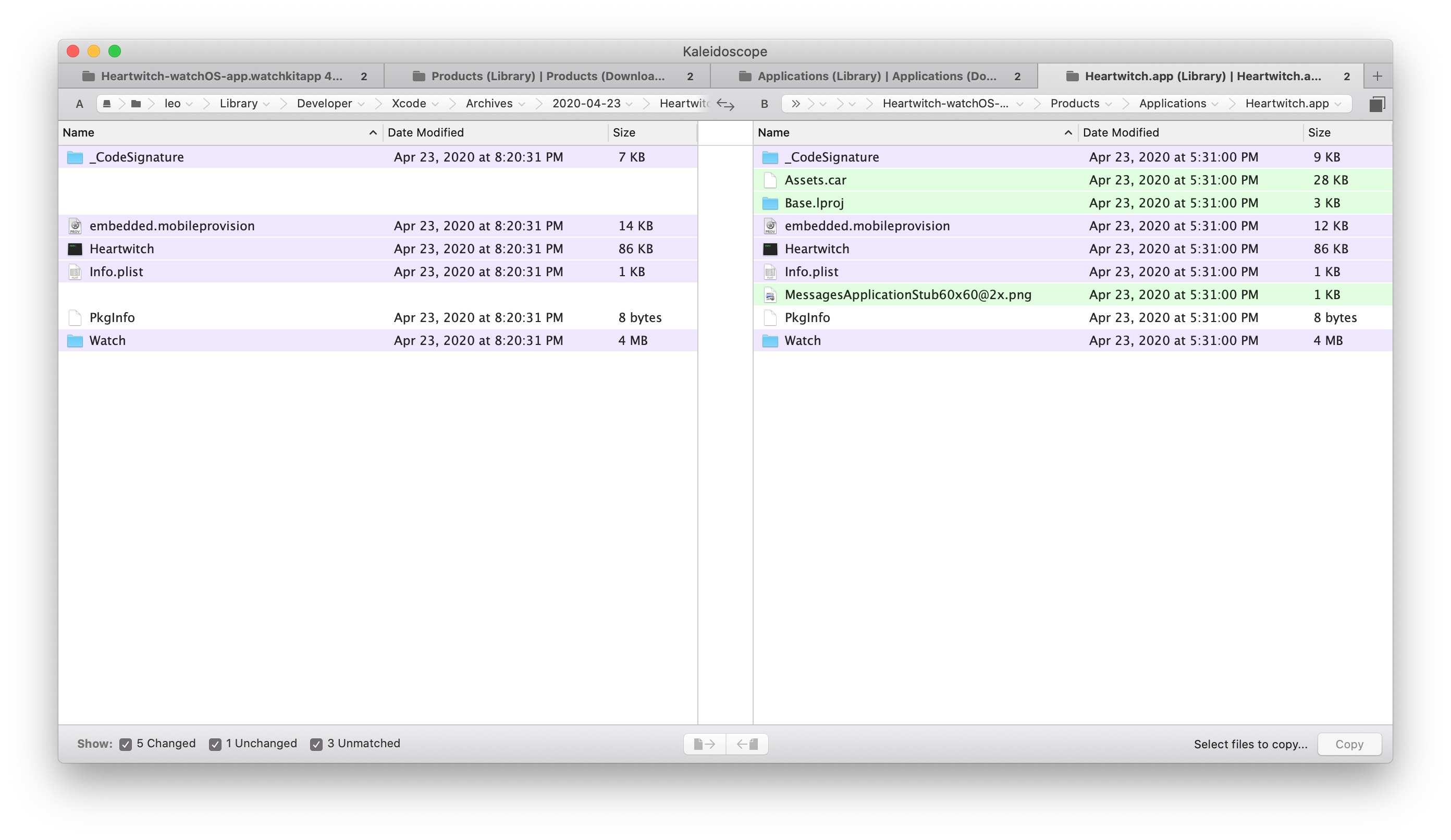The width and height of the screenshot is (1451, 840).
Task: Click the Watch folder icon in right pane
Action: click(x=770, y=341)
